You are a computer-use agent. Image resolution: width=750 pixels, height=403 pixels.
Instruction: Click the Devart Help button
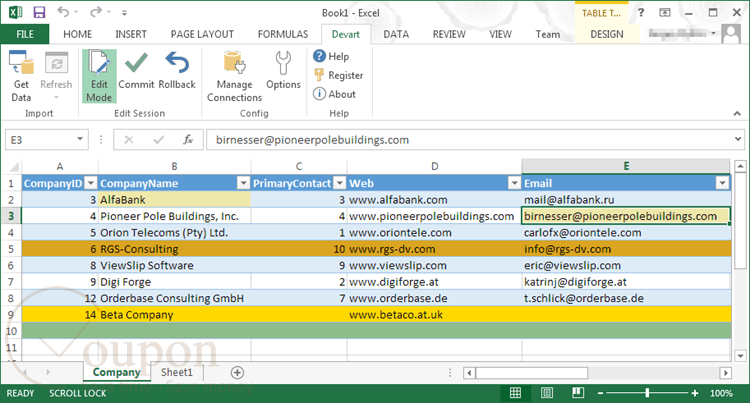tap(331, 56)
